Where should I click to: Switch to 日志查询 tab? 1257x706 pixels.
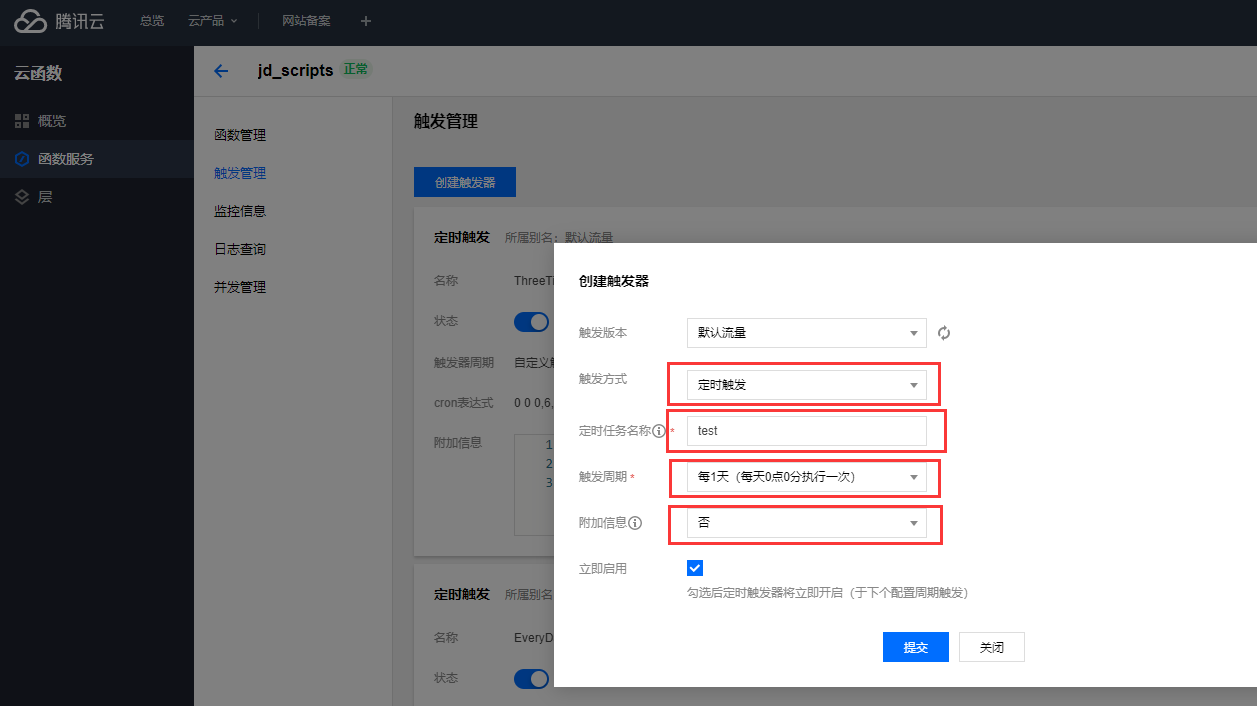coord(240,249)
